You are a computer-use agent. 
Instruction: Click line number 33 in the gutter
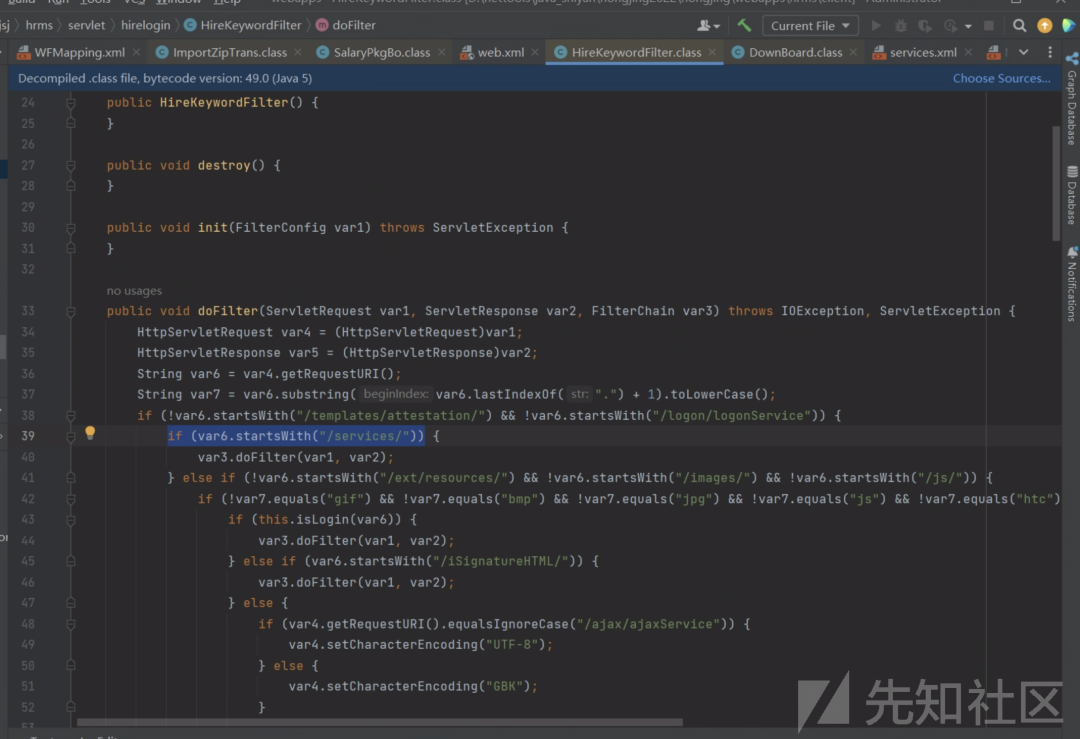click(28, 311)
